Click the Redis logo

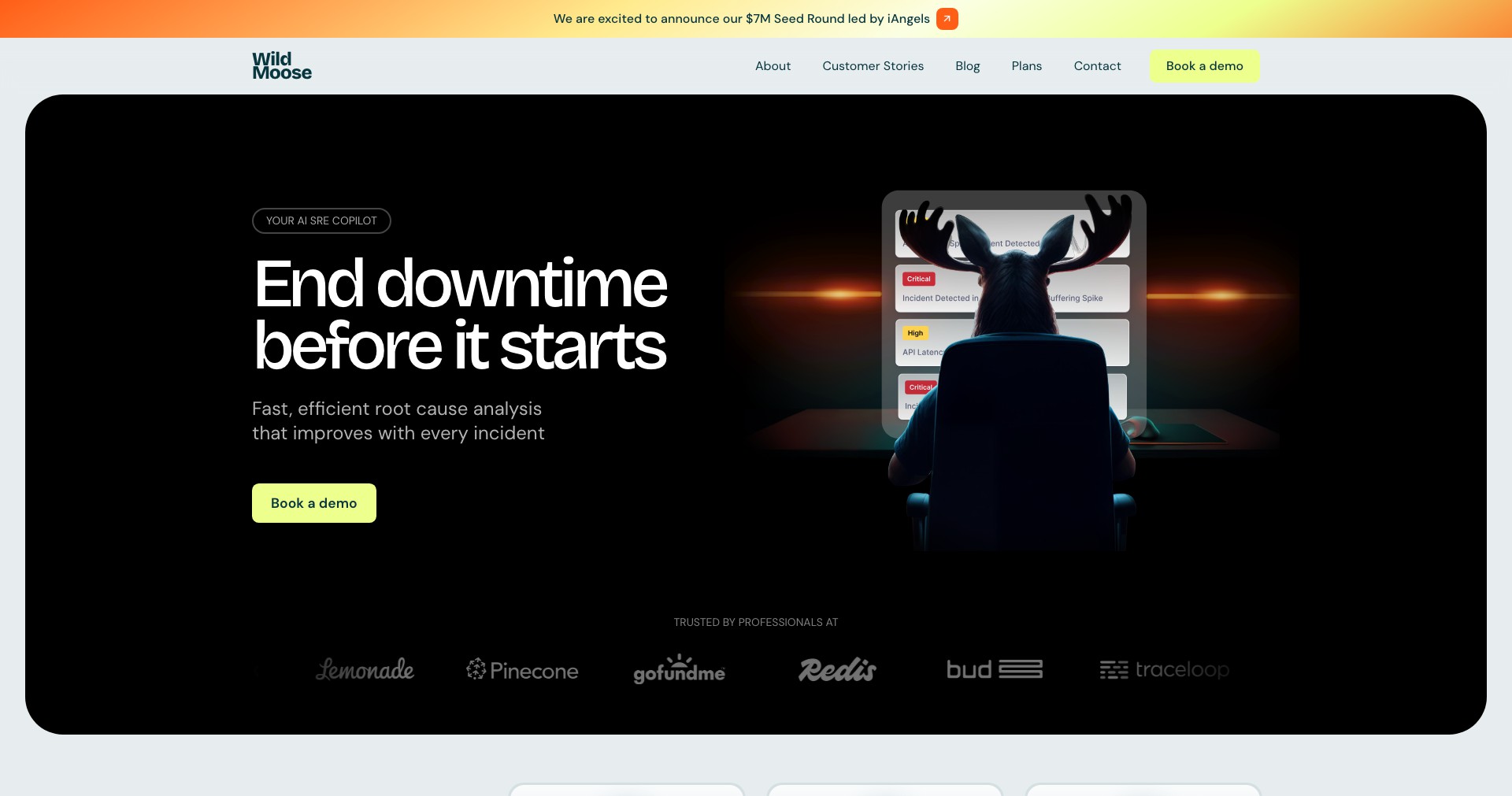[837, 670]
